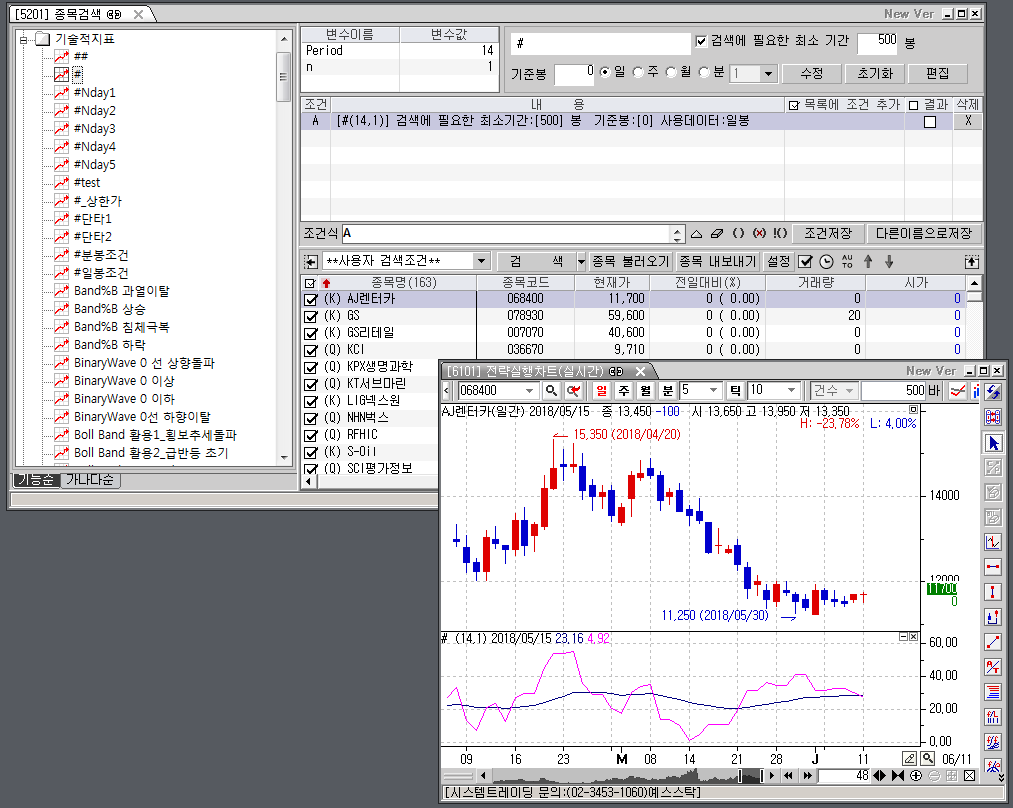Click the chart horizontal volume scrollbar
Screen dimensions: 1013x808
coord(620,776)
